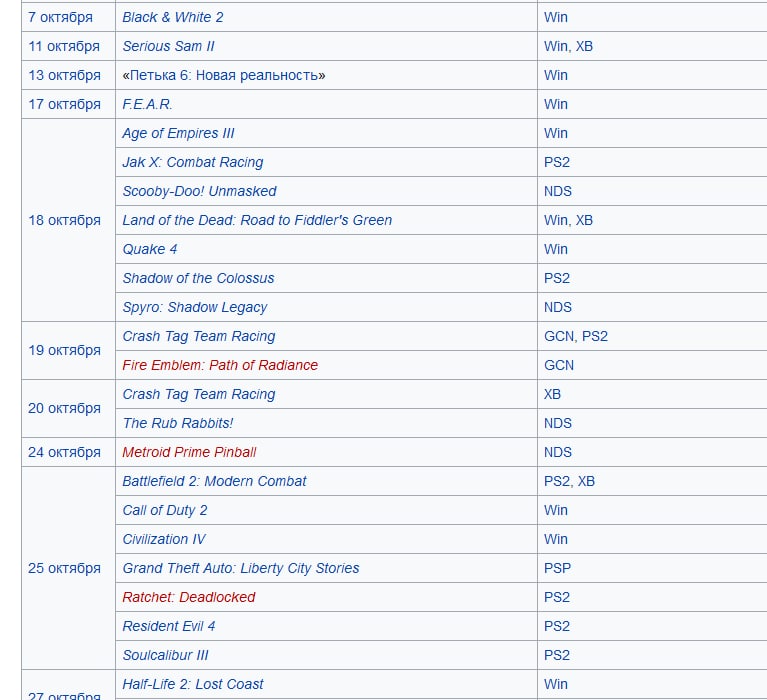Open red link Fire Emblem: Path of Radiance
Image resolution: width=767 pixels, height=700 pixels.
pyautogui.click(x=220, y=365)
